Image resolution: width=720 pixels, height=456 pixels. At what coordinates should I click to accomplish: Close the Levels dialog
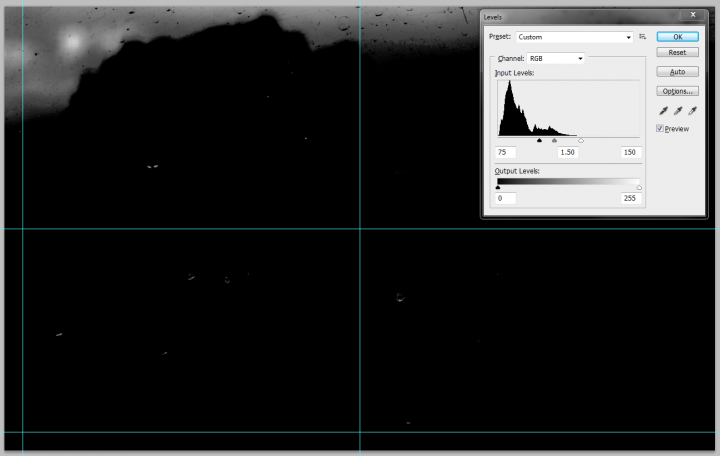(x=692, y=16)
